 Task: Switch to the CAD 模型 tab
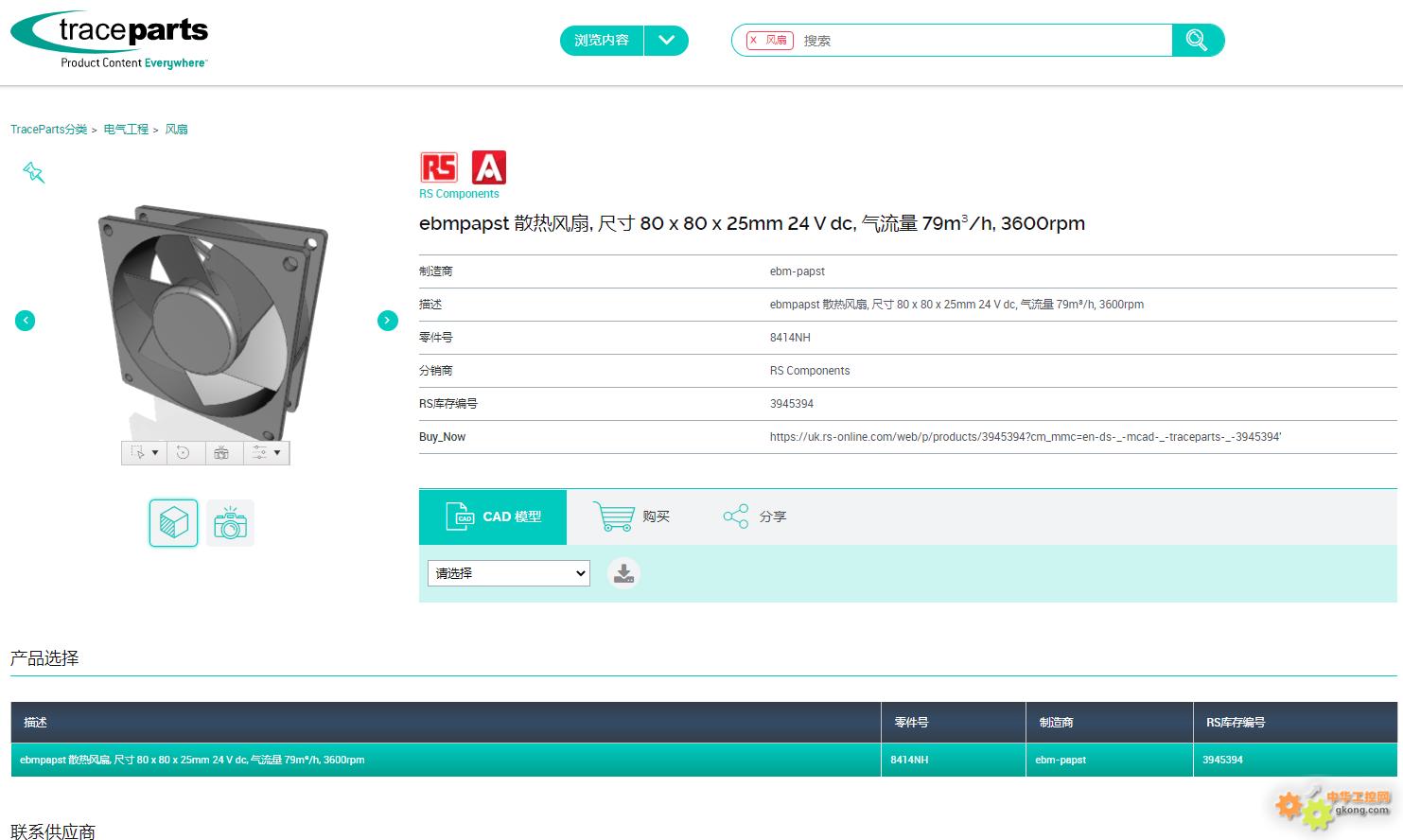point(493,516)
